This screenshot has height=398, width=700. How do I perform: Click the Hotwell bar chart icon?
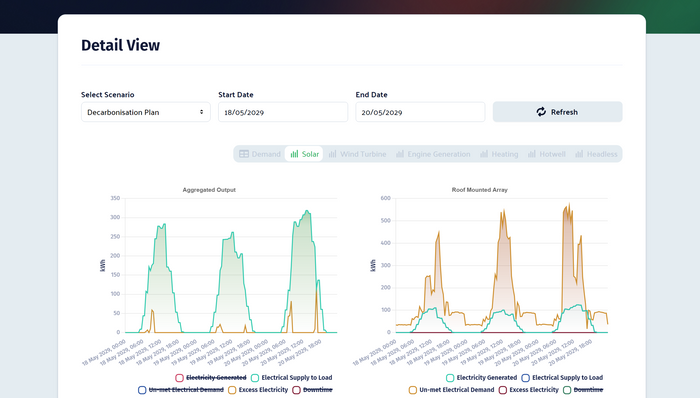click(532, 154)
